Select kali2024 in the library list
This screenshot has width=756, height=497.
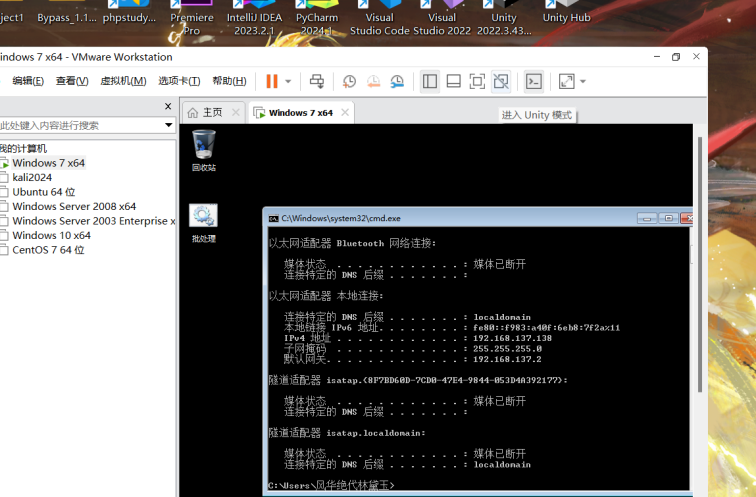pyautogui.click(x=32, y=177)
